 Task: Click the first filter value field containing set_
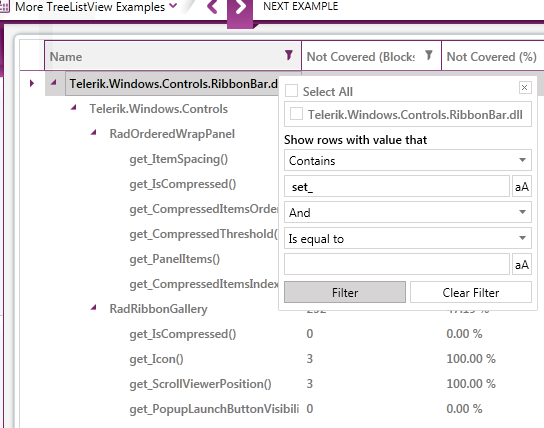pos(397,187)
